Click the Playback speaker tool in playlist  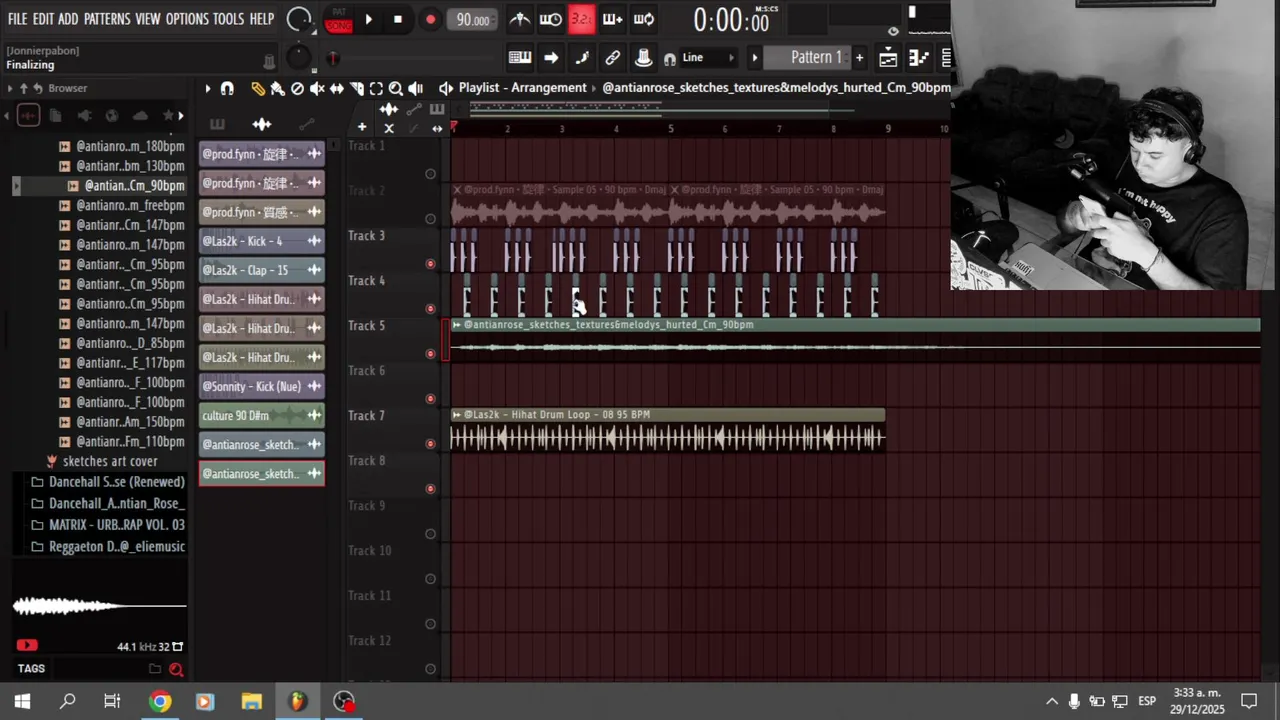tap(416, 88)
